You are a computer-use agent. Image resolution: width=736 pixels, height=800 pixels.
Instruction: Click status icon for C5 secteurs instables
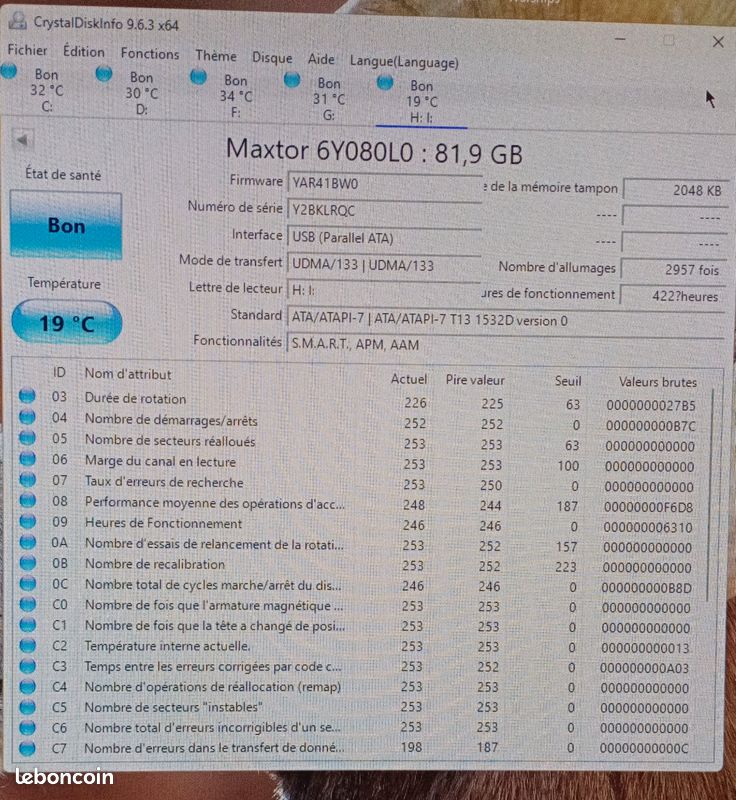click(28, 707)
